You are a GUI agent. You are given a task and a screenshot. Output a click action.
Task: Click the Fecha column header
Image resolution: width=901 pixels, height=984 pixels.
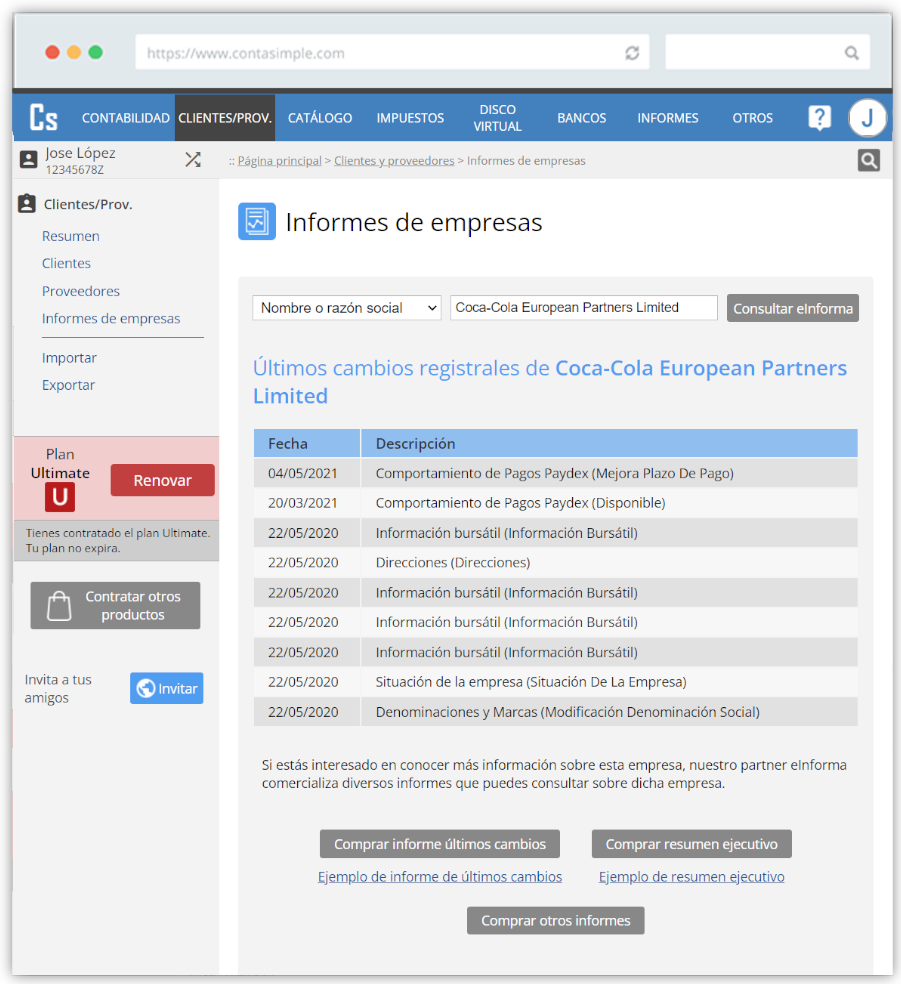coord(307,444)
